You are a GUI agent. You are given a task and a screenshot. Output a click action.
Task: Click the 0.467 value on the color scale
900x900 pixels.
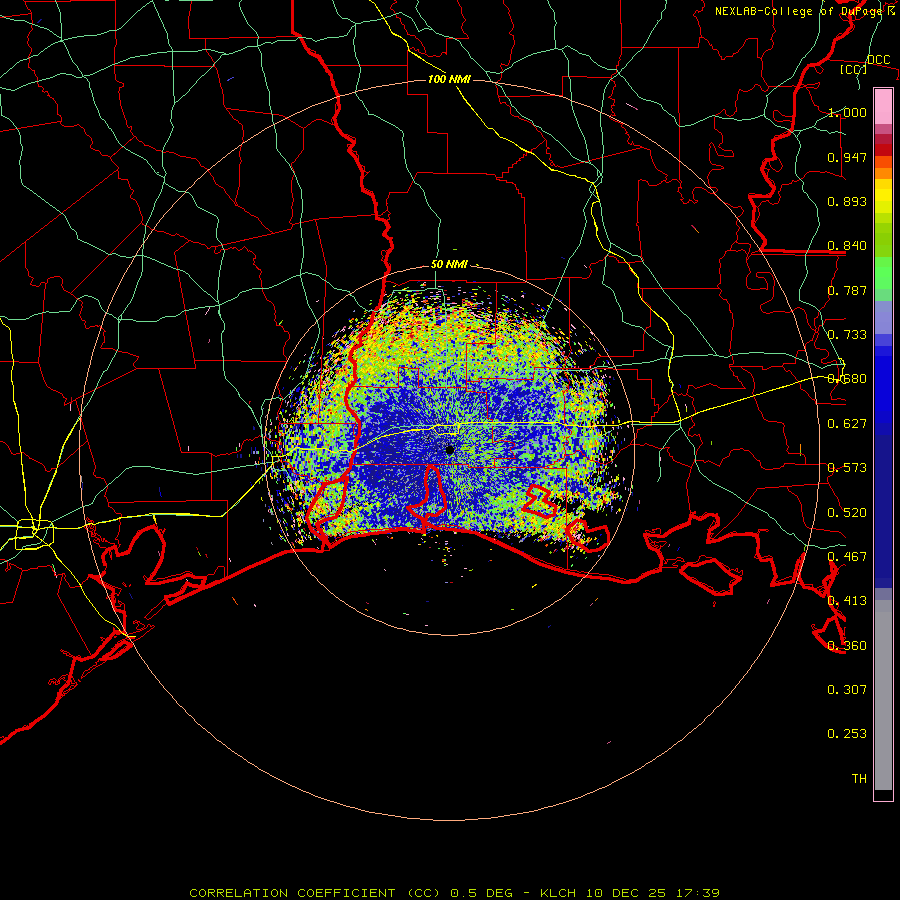847,557
